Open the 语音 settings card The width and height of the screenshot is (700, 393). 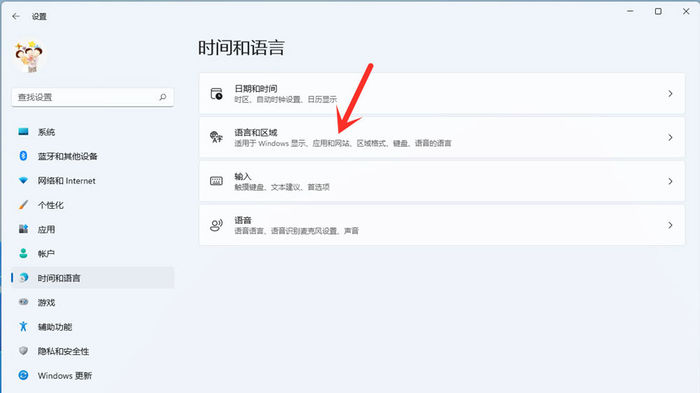pos(442,225)
